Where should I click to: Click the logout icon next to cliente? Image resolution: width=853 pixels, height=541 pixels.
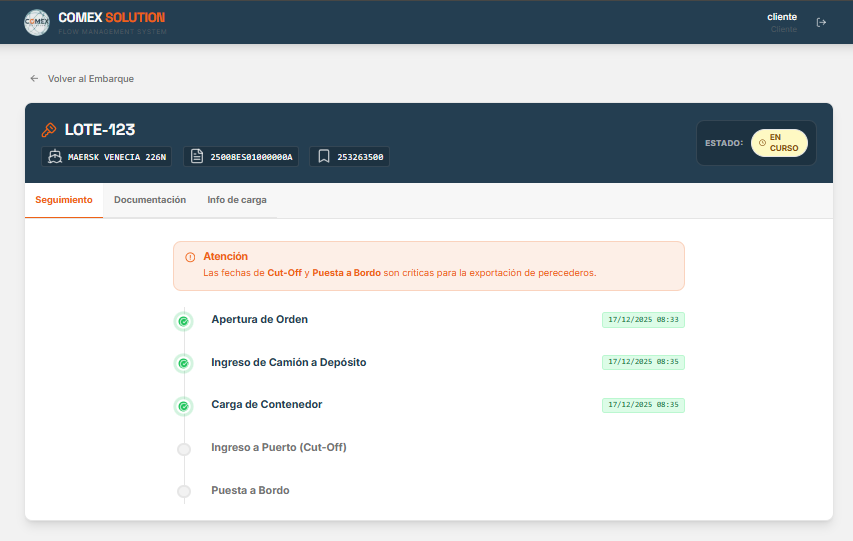821,22
